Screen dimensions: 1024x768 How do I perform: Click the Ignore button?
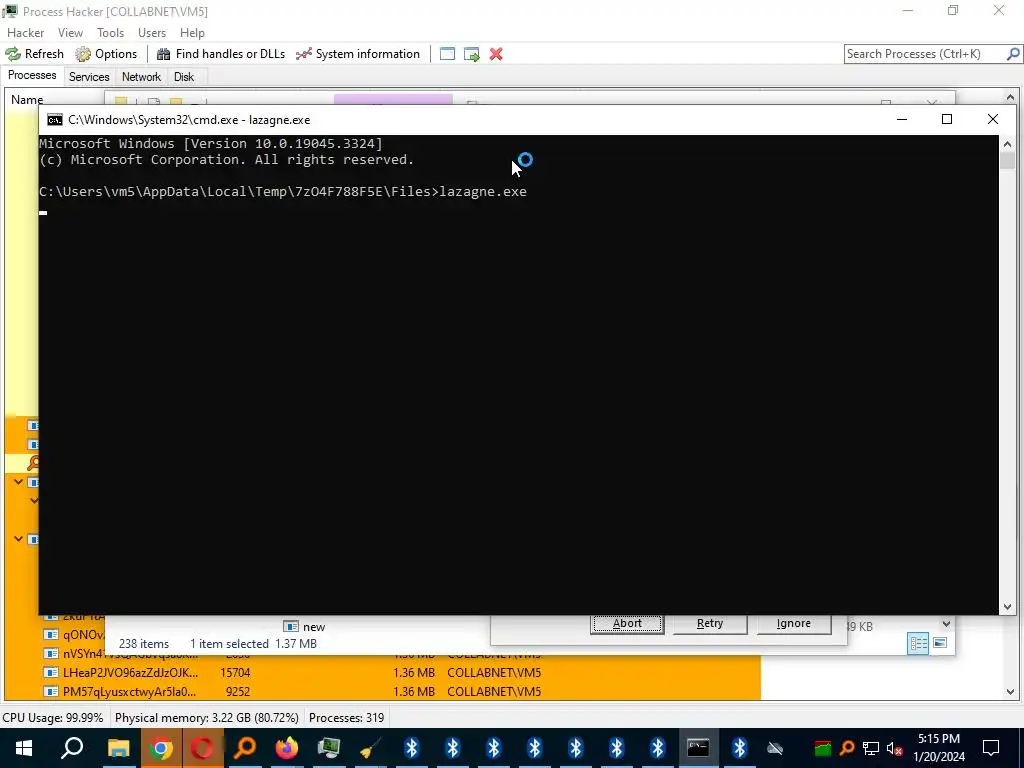point(793,623)
